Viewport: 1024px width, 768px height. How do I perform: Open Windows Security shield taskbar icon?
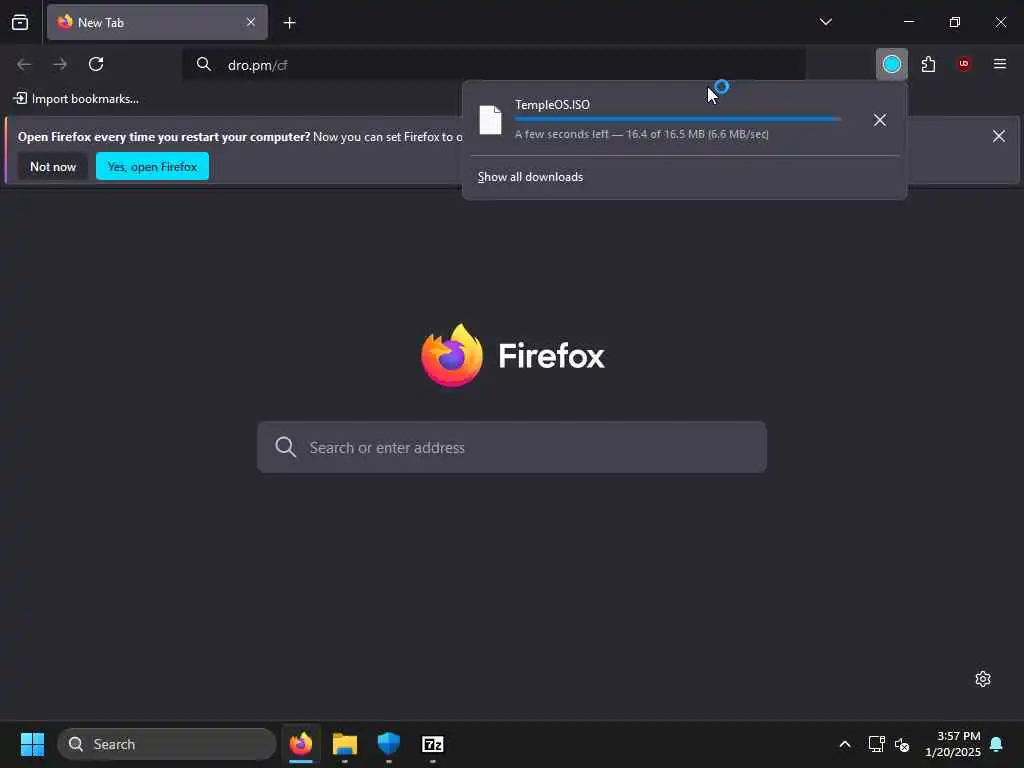click(389, 744)
